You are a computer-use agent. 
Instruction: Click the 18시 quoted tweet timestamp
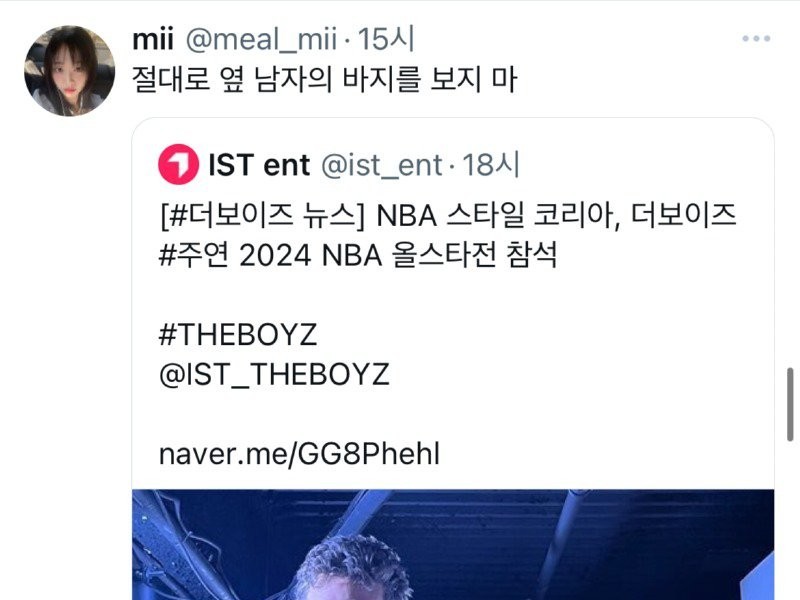(x=490, y=165)
